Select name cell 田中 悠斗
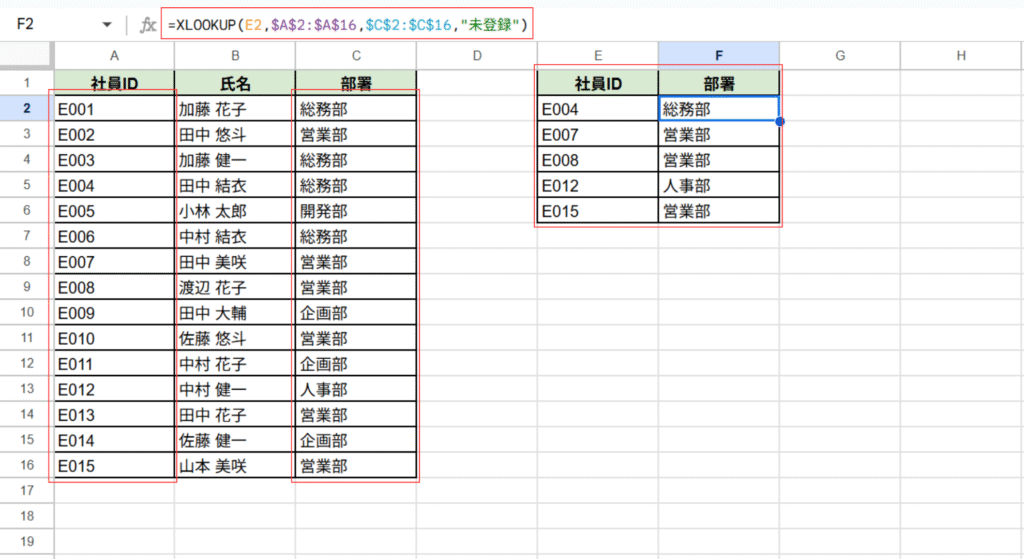 [235, 135]
